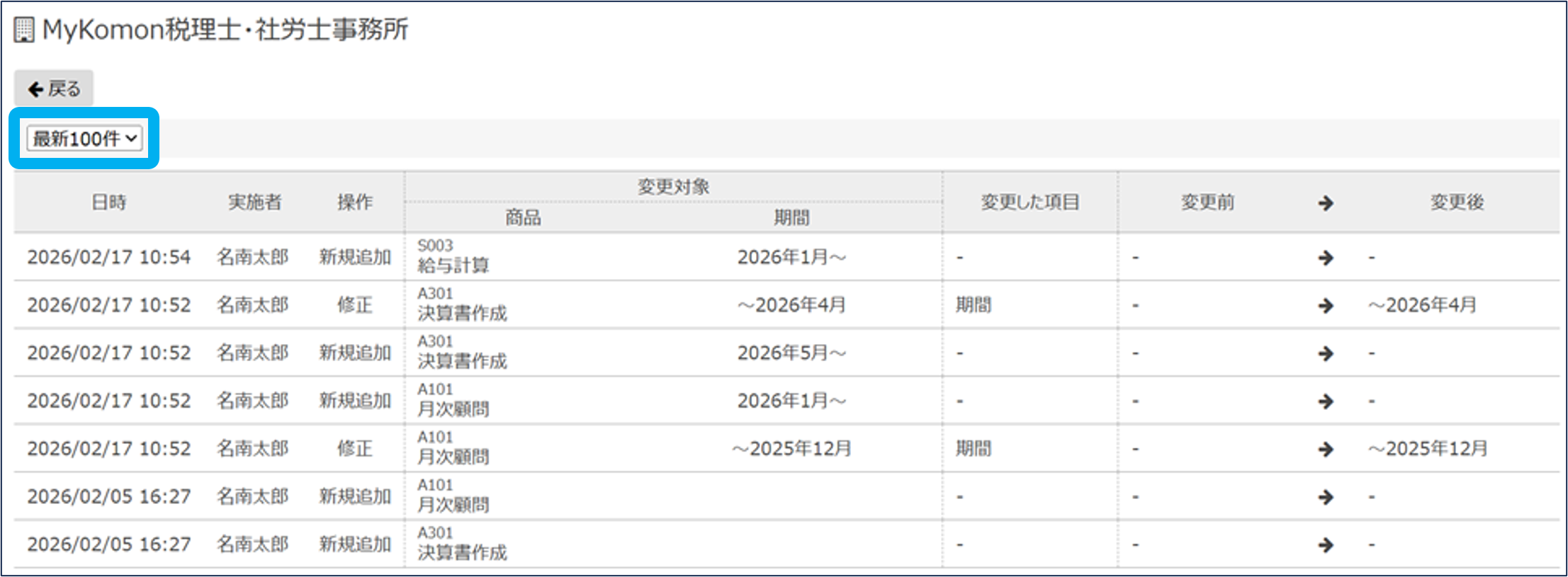The height and width of the screenshot is (577, 1568).
Task: Select the S003 給与計算 product cell
Action: click(x=453, y=256)
